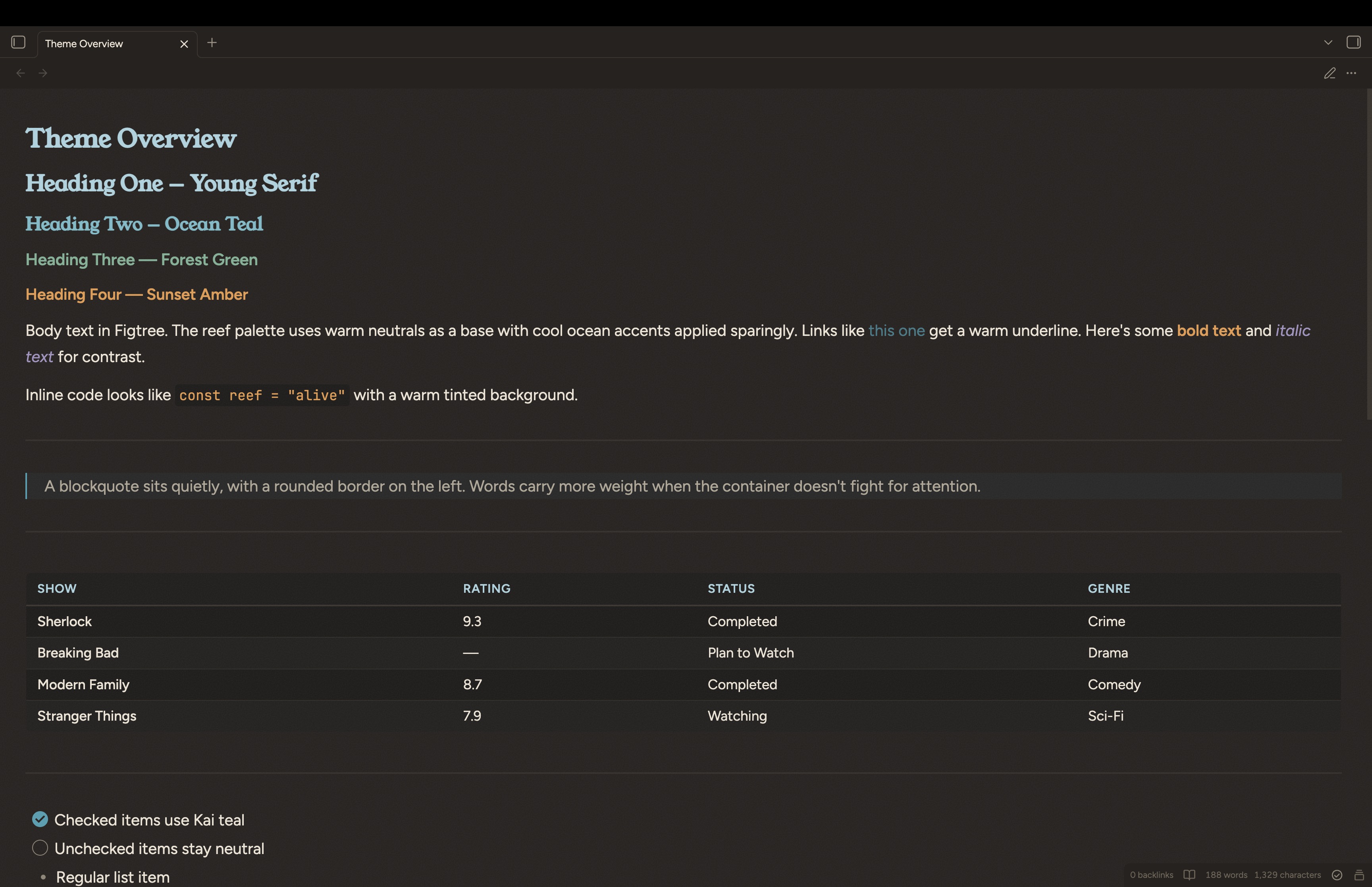Open more options ellipsis menu
This screenshot has height=887, width=1372.
pyautogui.click(x=1351, y=73)
